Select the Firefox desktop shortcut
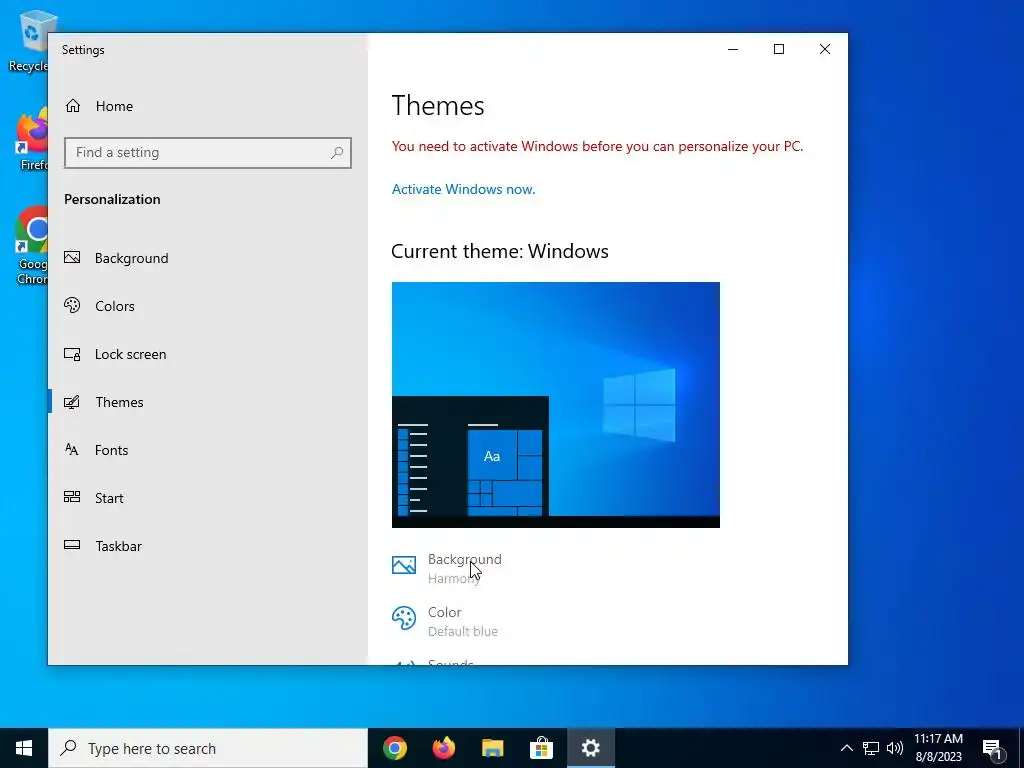 click(31, 140)
